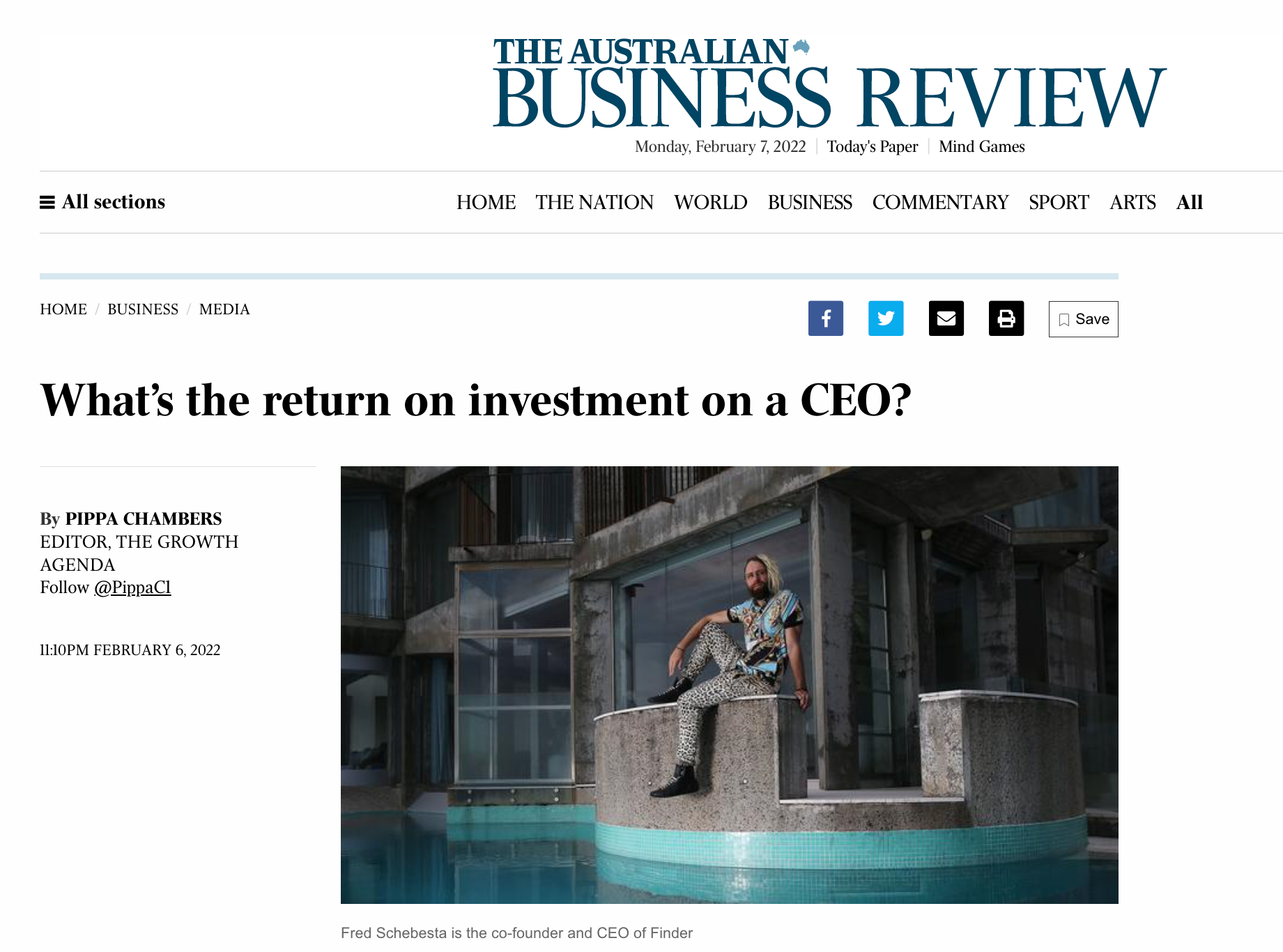The height and width of the screenshot is (952, 1283).
Task: Share article via Twitter icon
Action: 886,318
